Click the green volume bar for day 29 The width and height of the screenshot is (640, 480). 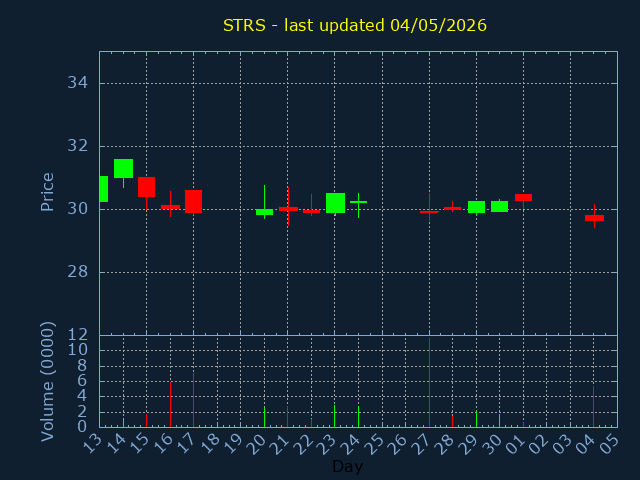(x=476, y=419)
